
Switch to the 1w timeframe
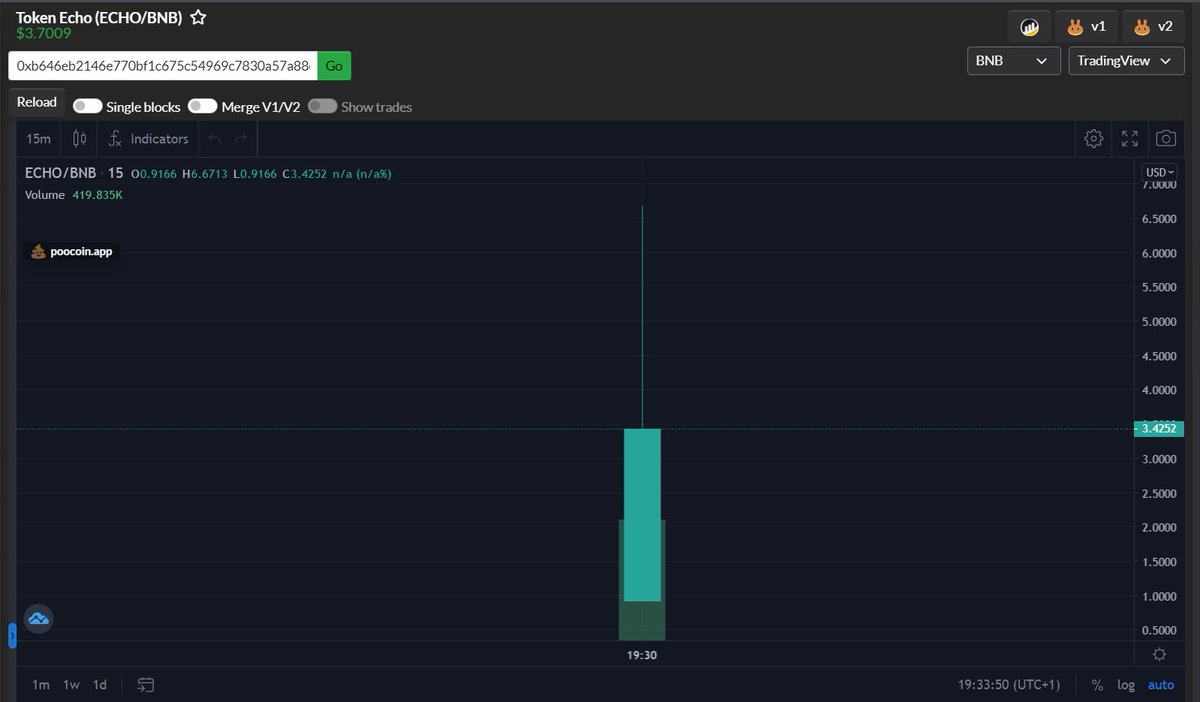pyautogui.click(x=69, y=684)
